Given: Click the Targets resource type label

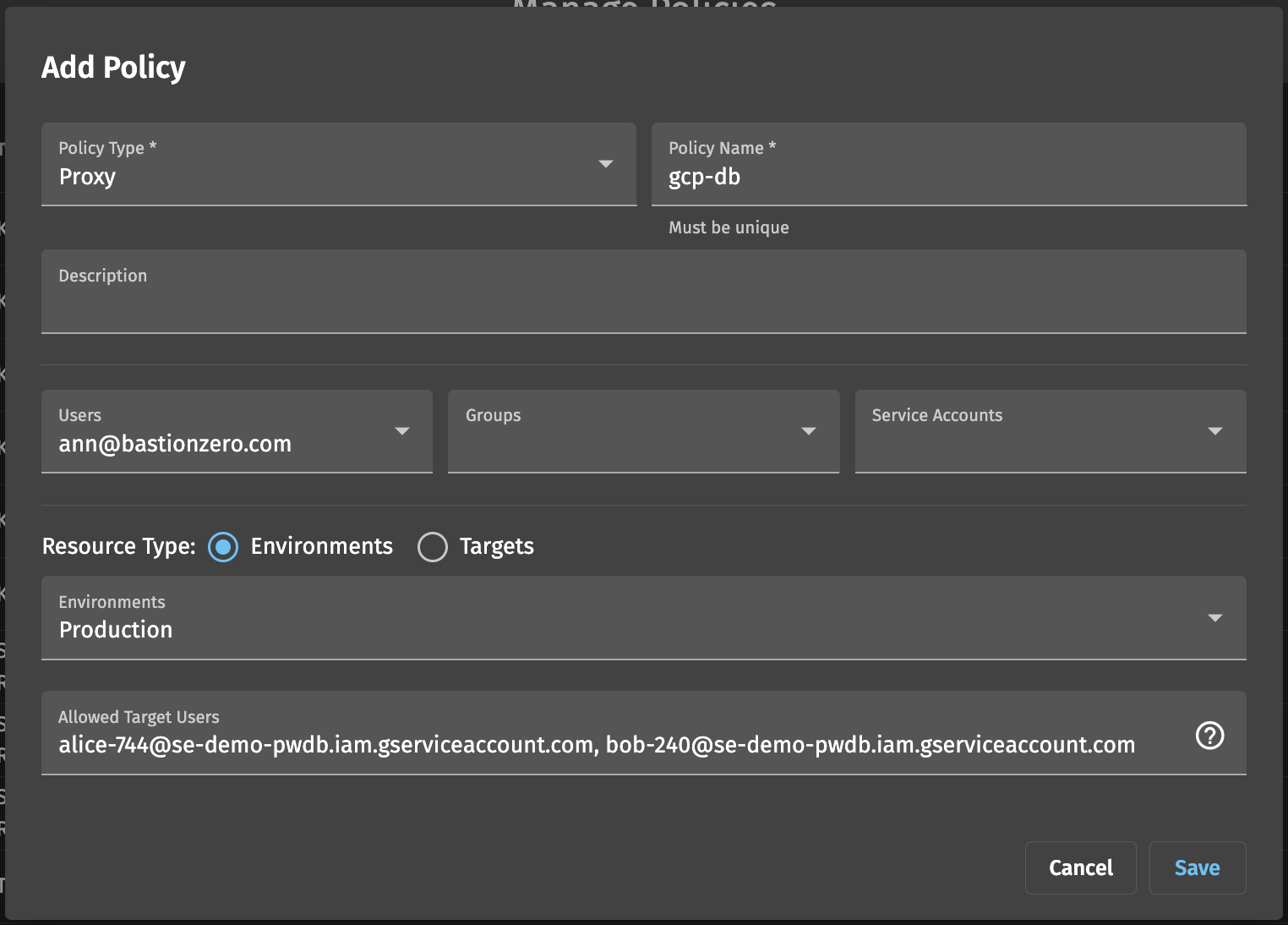Looking at the screenshot, I should pos(496,547).
